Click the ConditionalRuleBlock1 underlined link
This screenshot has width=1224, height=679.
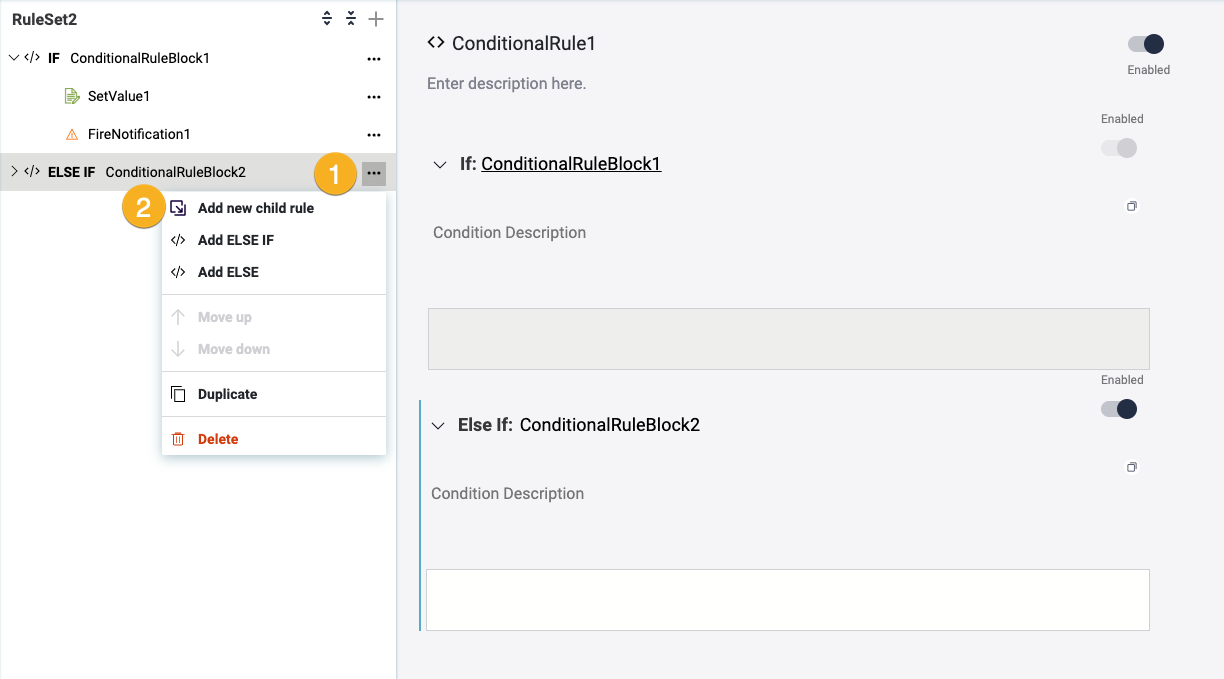click(x=571, y=164)
